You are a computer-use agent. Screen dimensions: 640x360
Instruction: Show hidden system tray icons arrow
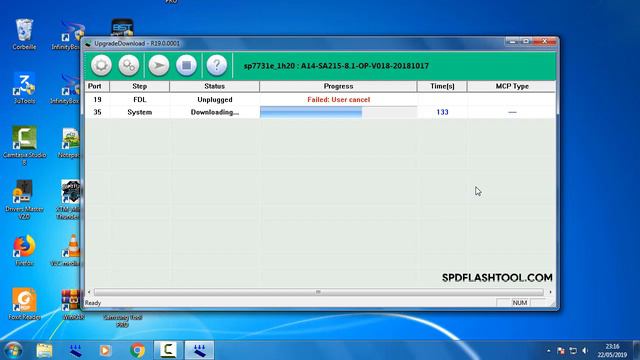point(549,351)
